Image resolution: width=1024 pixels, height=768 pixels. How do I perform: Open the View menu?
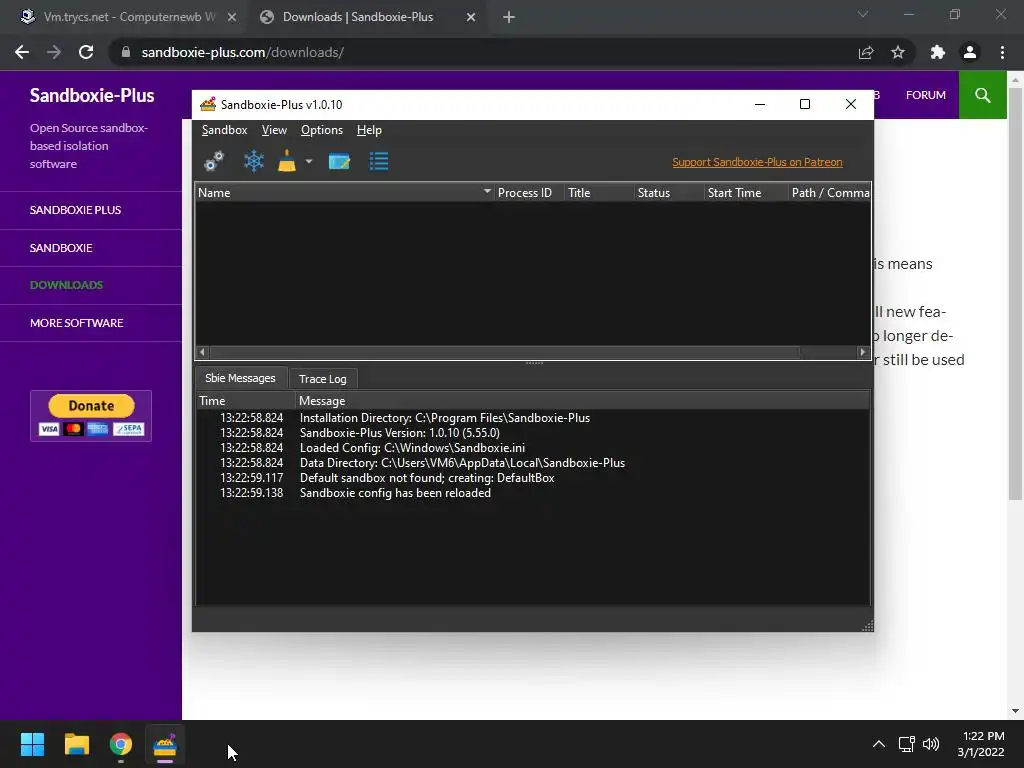(x=274, y=130)
